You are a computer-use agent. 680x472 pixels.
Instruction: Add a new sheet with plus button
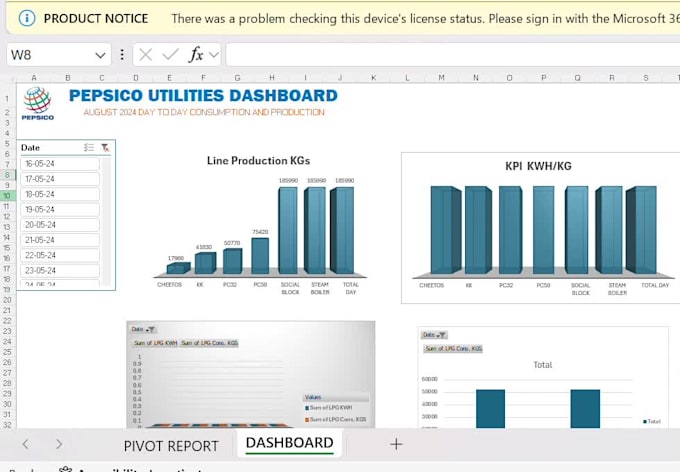[x=396, y=444]
